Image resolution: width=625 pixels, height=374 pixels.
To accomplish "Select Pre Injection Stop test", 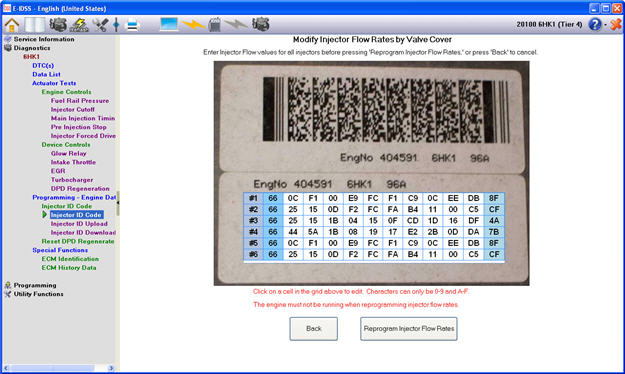I will (79, 127).
